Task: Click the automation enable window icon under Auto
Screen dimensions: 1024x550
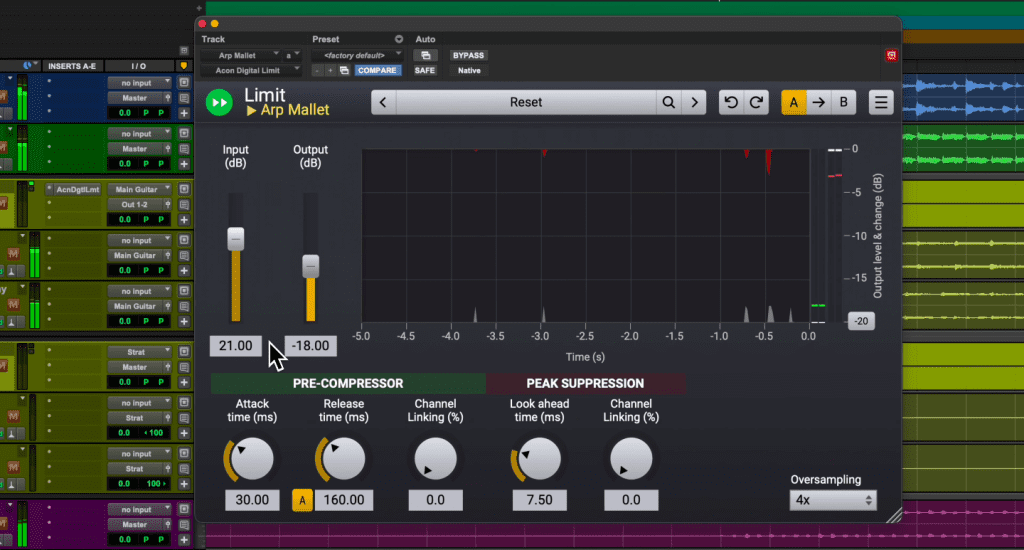Action: pyautogui.click(x=425, y=56)
